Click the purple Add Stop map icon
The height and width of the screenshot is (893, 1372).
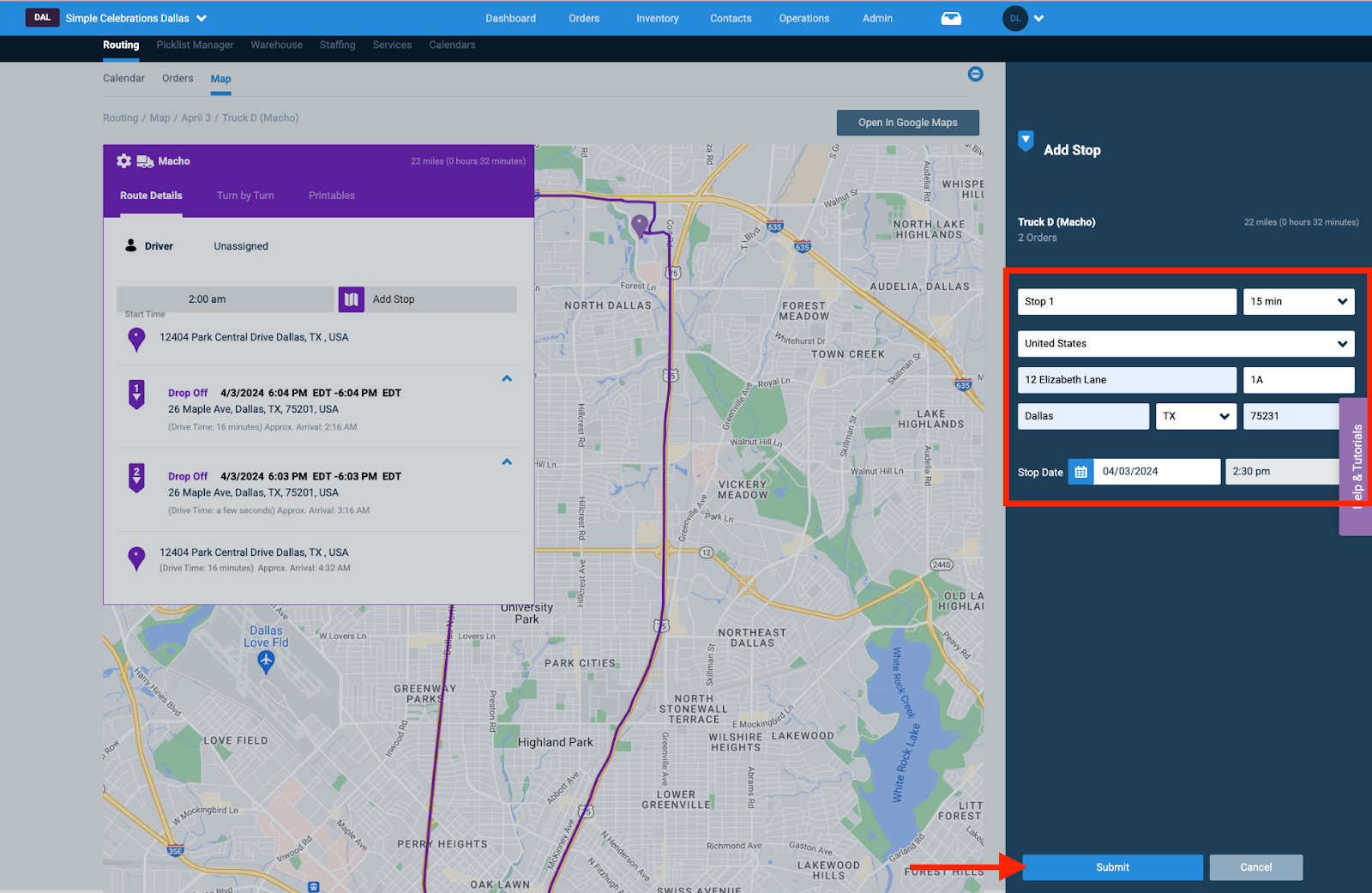tap(352, 299)
